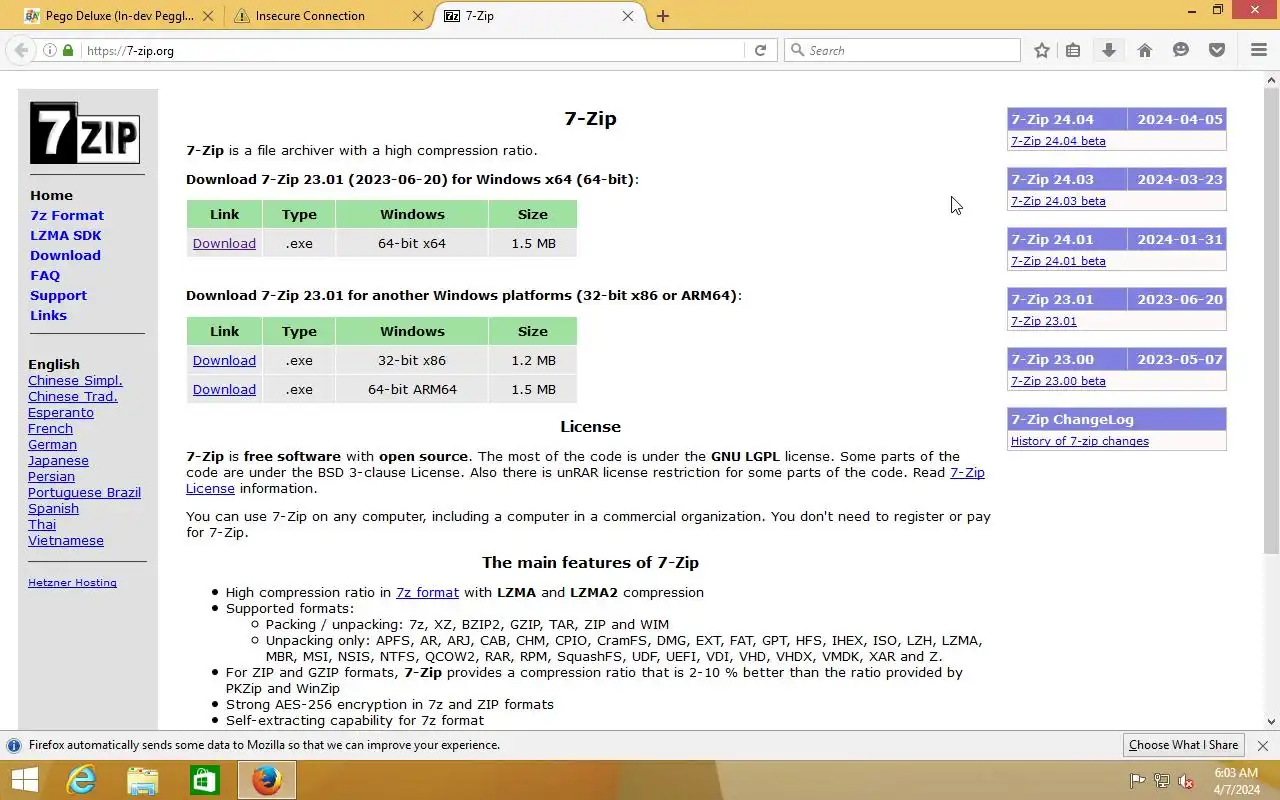Download the 32-bit x86 installer
Image resolution: width=1280 pixels, height=800 pixels.
coord(224,360)
